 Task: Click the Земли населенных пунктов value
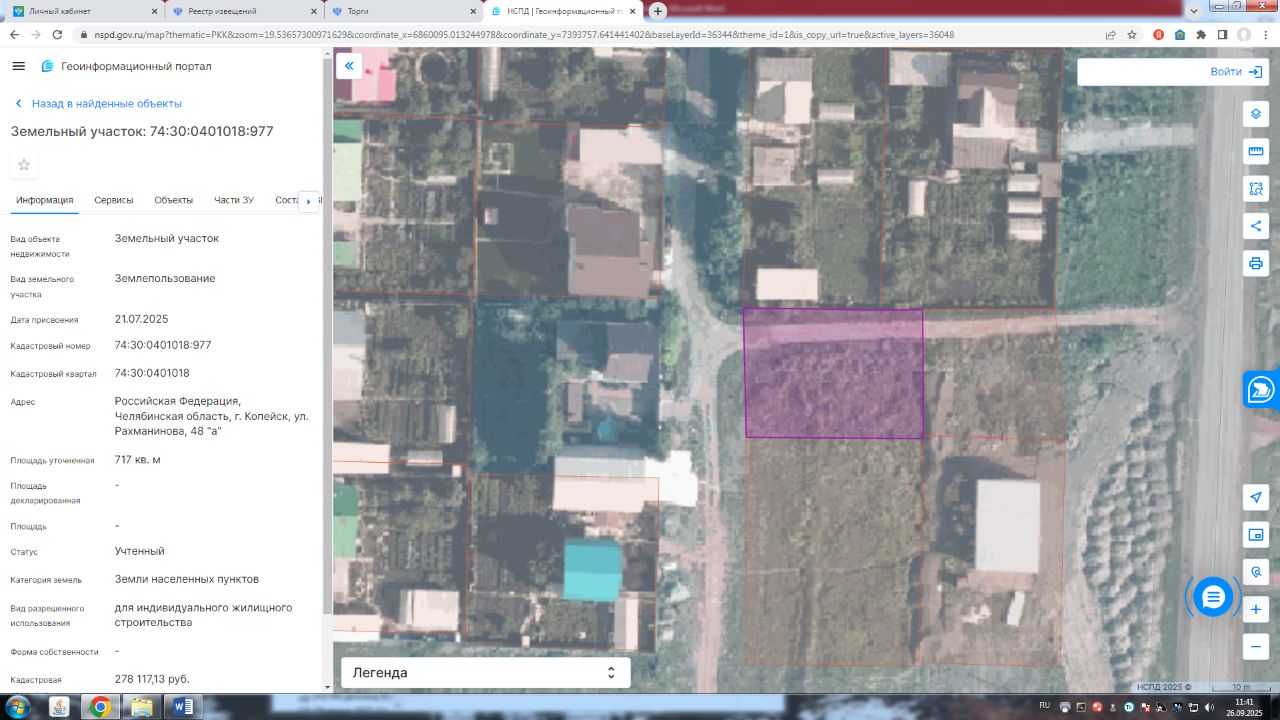click(187, 579)
